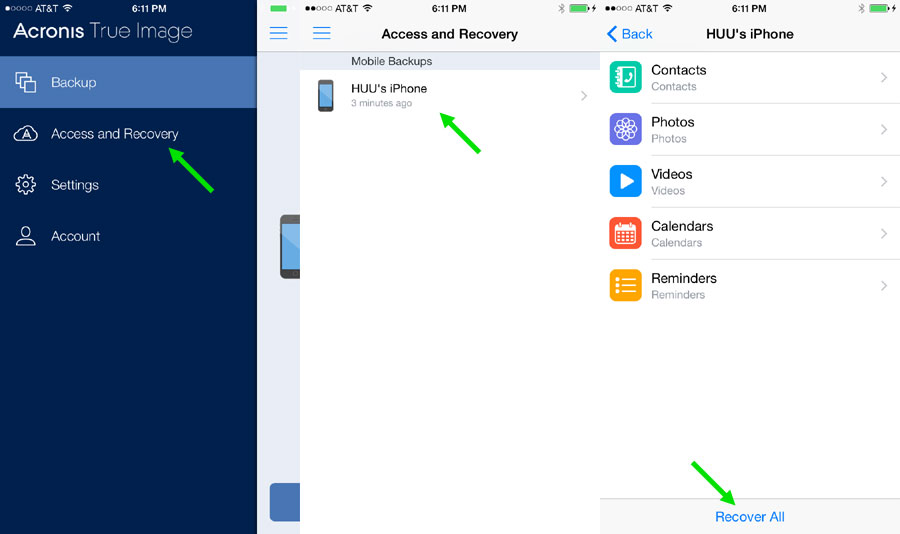Click the HUU's iPhone screen title
Image resolution: width=900 pixels, height=534 pixels.
tap(750, 34)
